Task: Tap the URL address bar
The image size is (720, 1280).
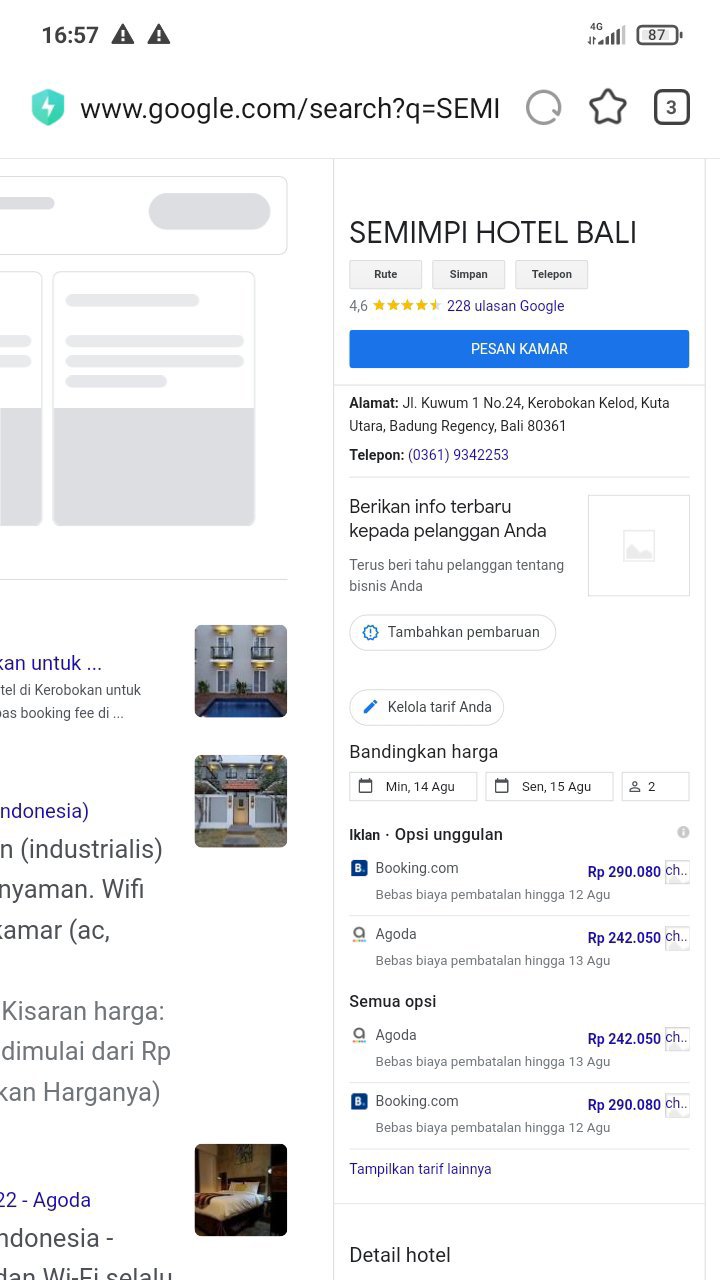Action: pyautogui.click(x=290, y=108)
